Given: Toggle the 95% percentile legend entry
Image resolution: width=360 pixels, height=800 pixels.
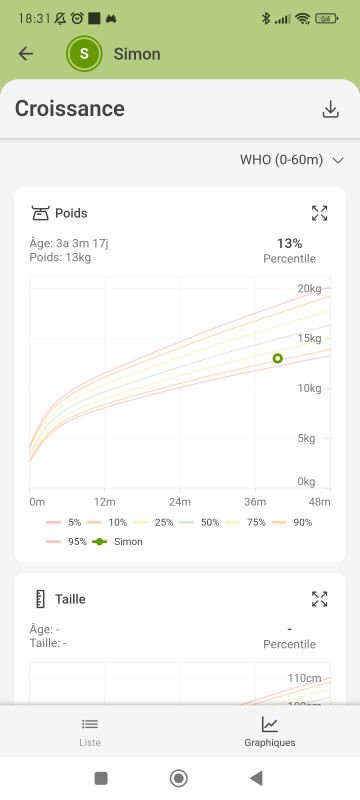Looking at the screenshot, I should point(66,542).
